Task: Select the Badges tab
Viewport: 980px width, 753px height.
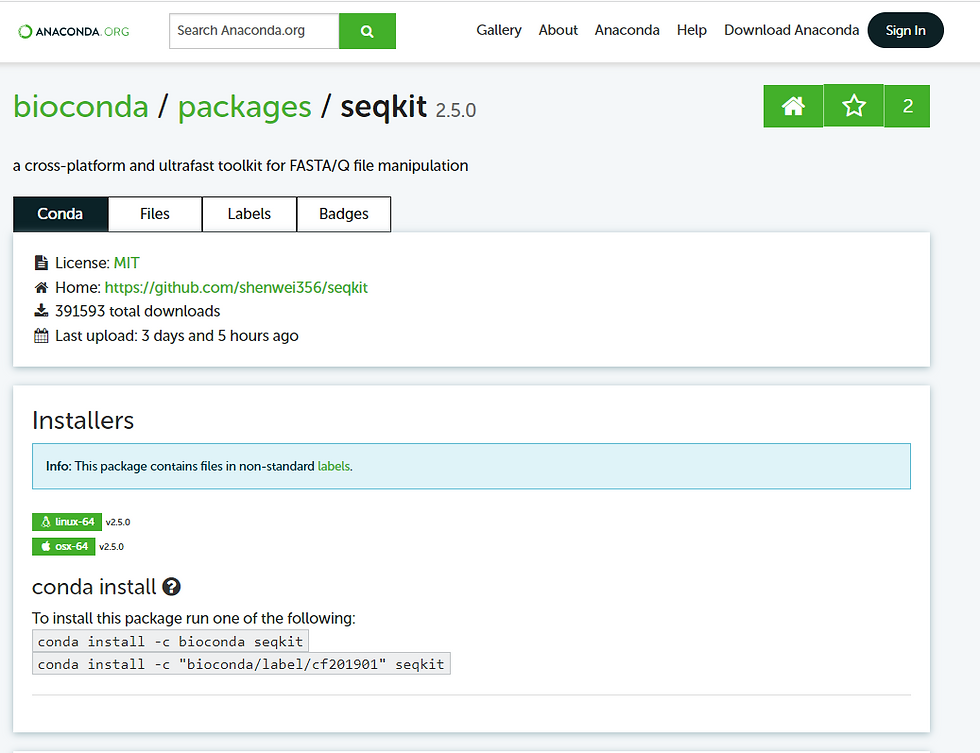Action: (344, 214)
